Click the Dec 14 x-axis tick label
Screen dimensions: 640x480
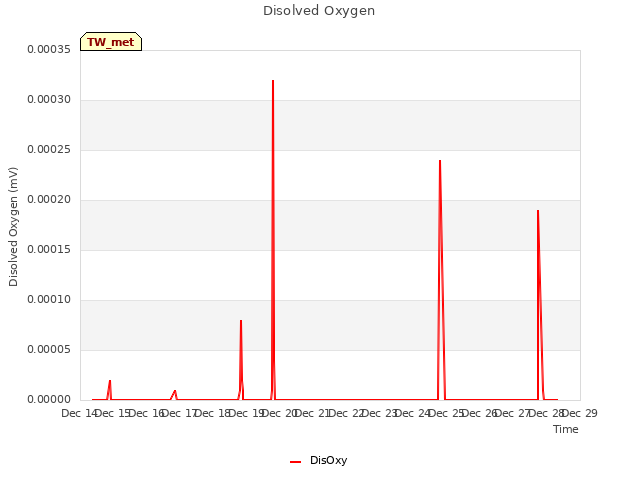79,413
